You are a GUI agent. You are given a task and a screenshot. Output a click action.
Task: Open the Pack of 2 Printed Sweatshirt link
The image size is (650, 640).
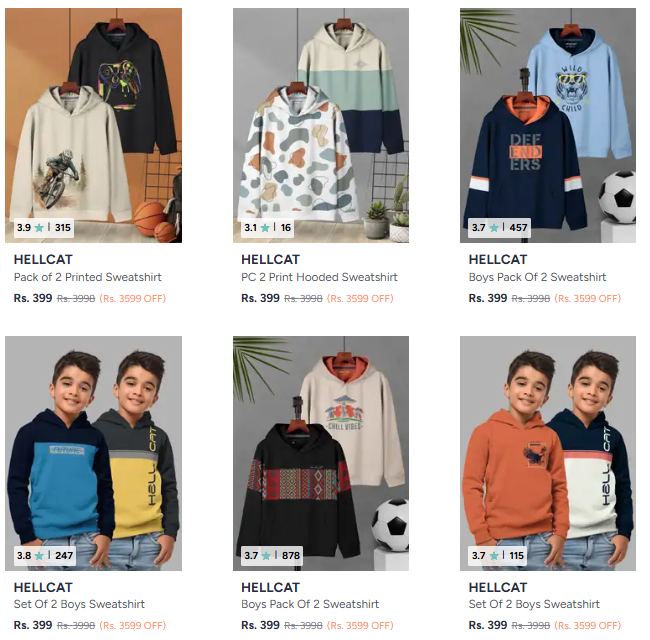pyautogui.click(x=87, y=277)
